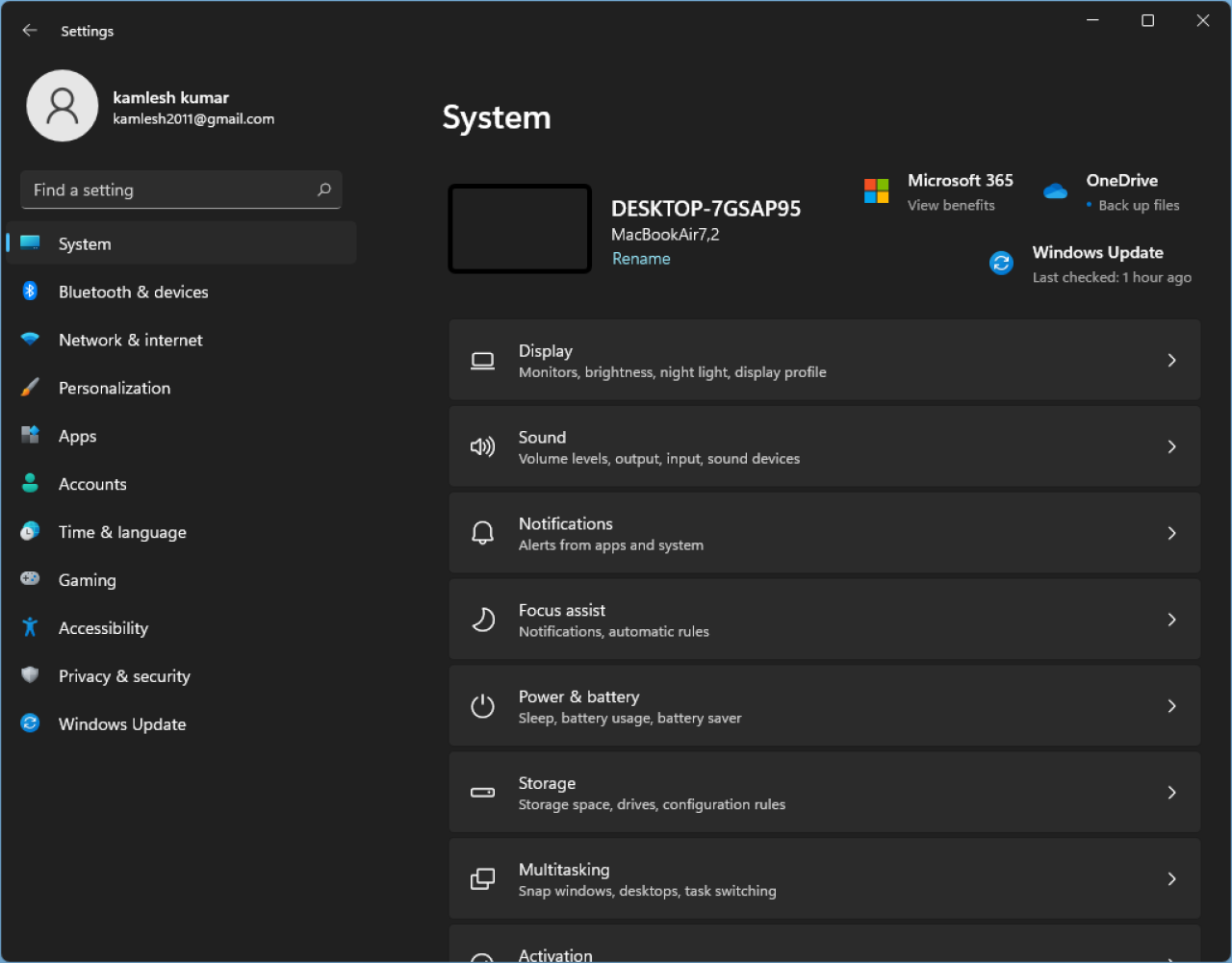Open Multitasking using its right chevron
The image size is (1232, 963).
1171,878
